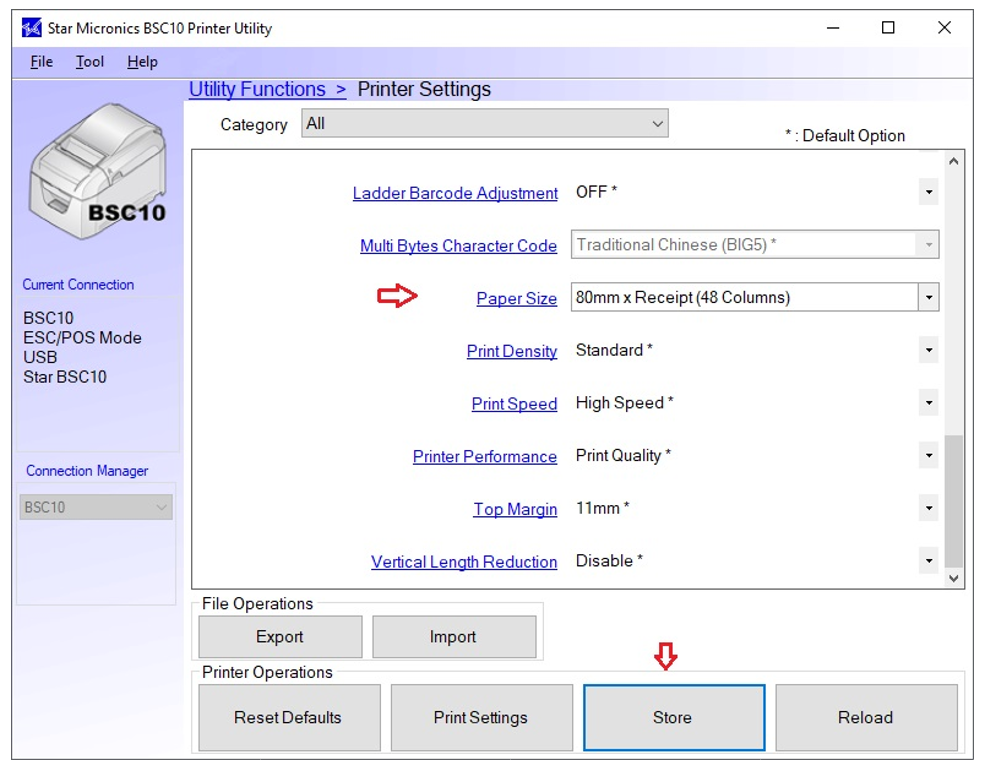Click the Printer Performance link
982x772 pixels.
[484, 456]
